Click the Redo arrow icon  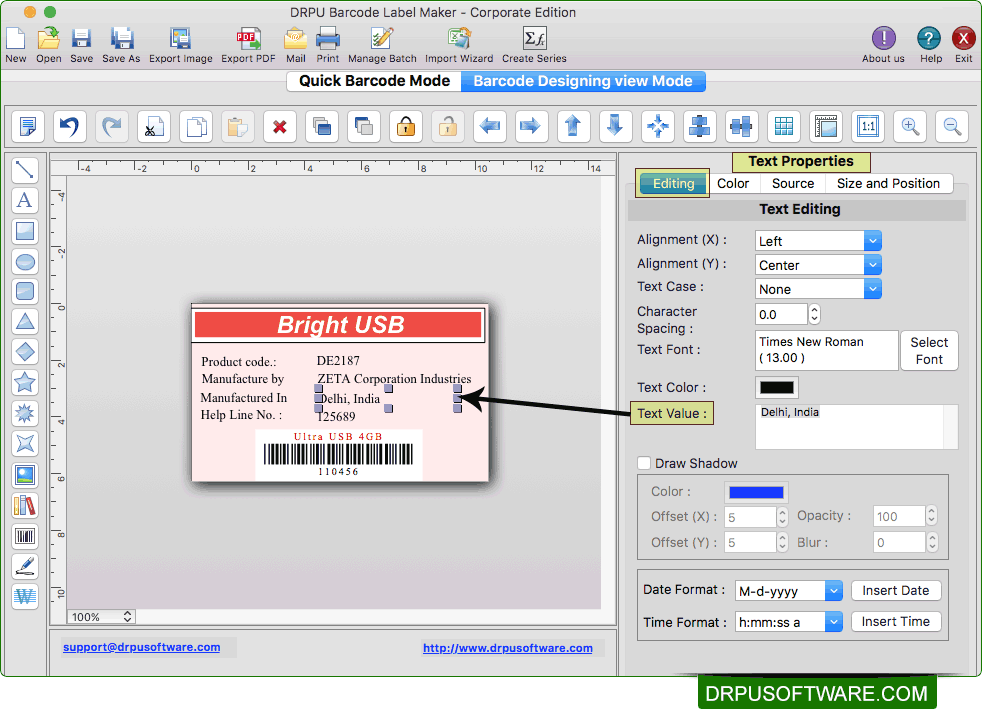[111, 126]
